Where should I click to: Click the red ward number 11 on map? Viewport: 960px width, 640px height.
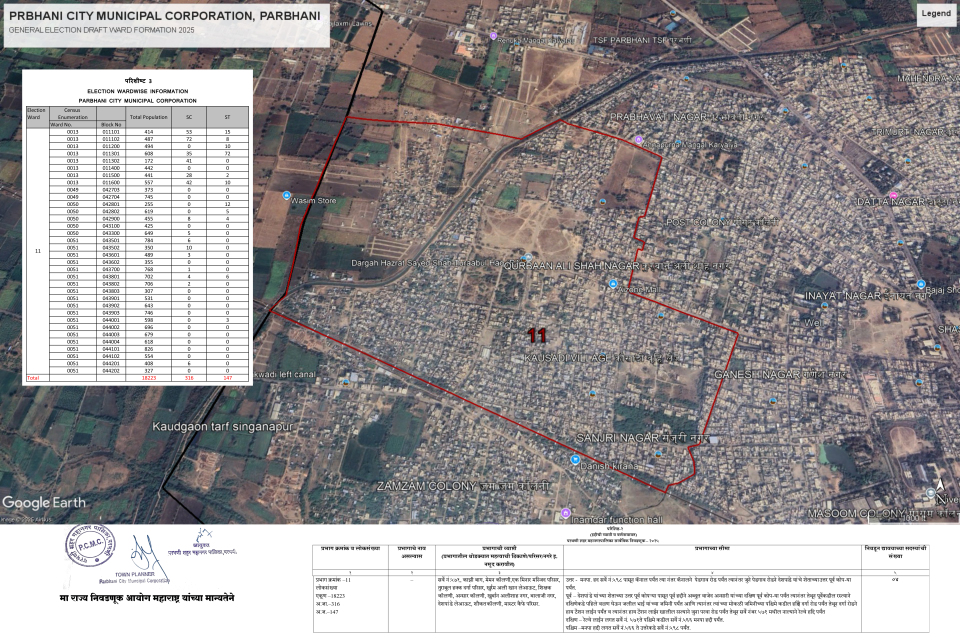coord(537,335)
